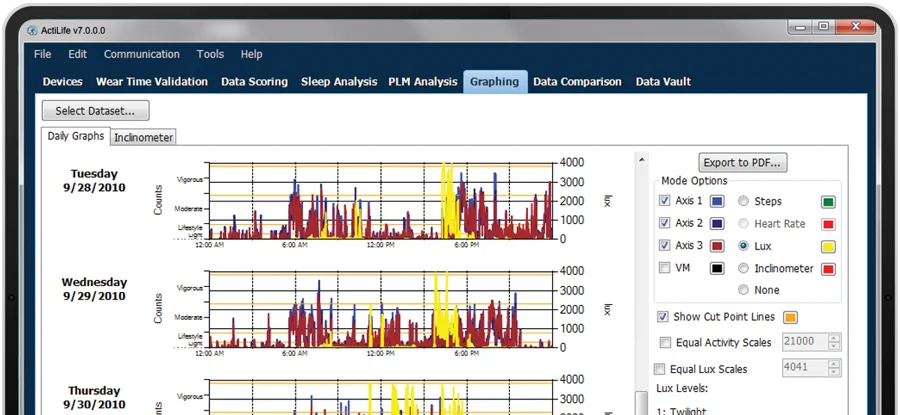Open the Lux yellow color swatch
The height and width of the screenshot is (415, 900).
pyautogui.click(x=827, y=246)
